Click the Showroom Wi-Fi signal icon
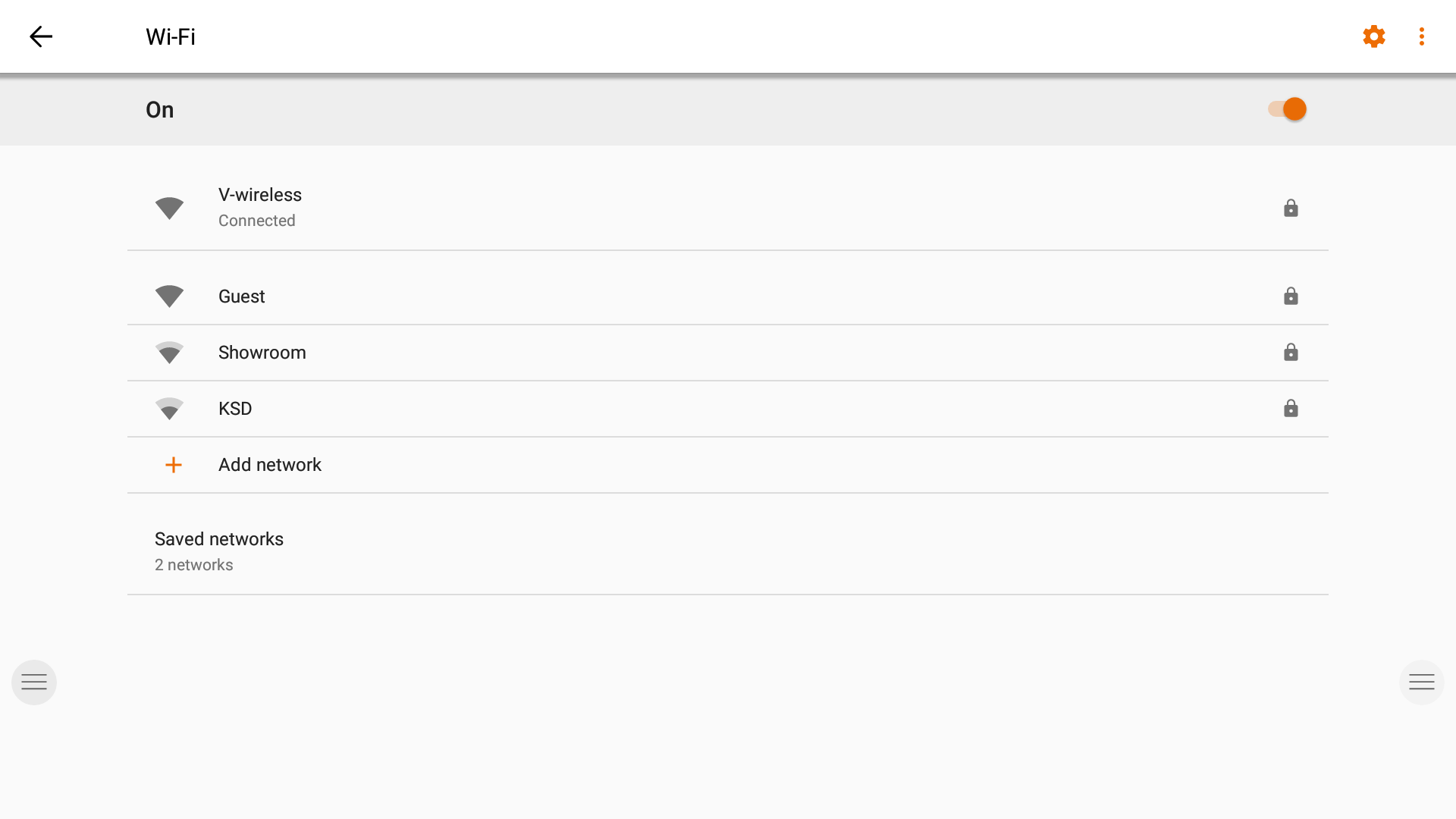Image resolution: width=1456 pixels, height=819 pixels. click(x=169, y=353)
